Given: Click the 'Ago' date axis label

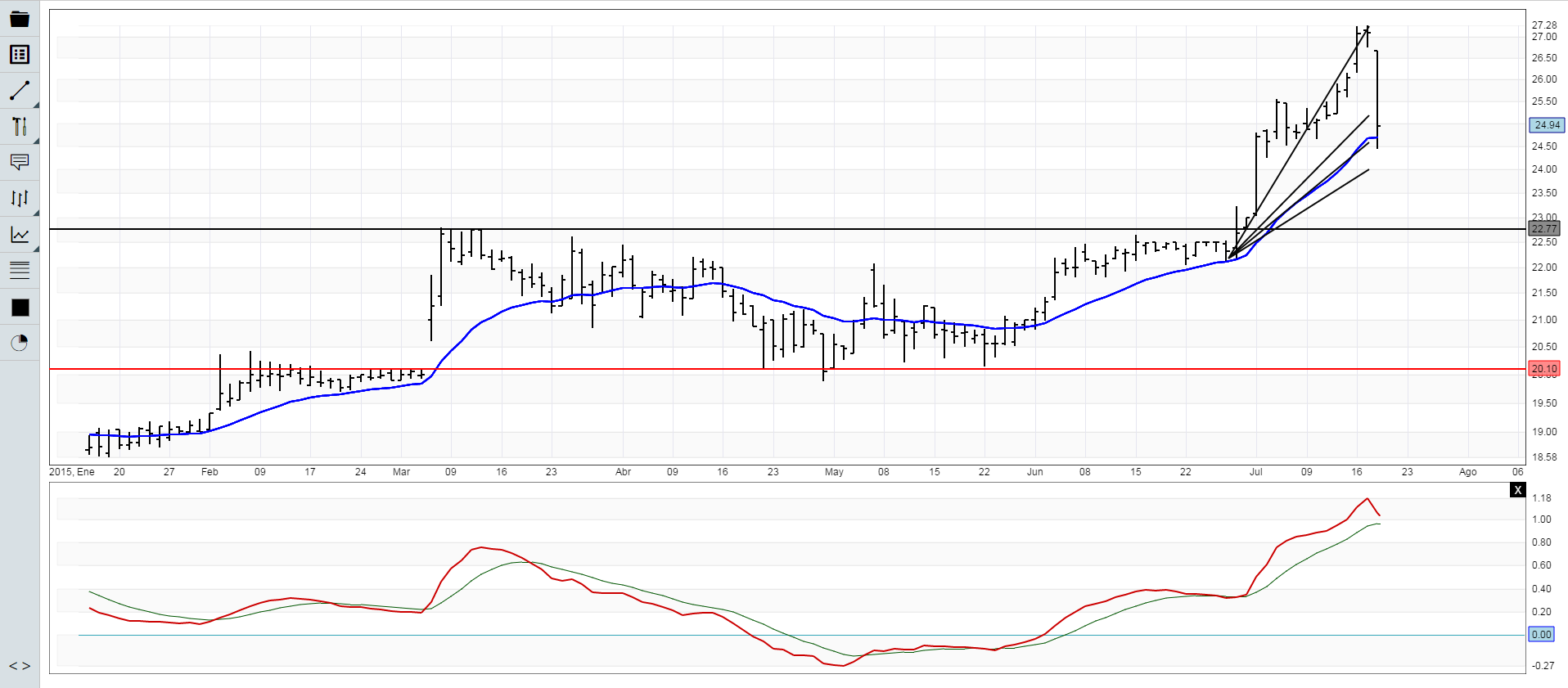Looking at the screenshot, I should [1468, 472].
